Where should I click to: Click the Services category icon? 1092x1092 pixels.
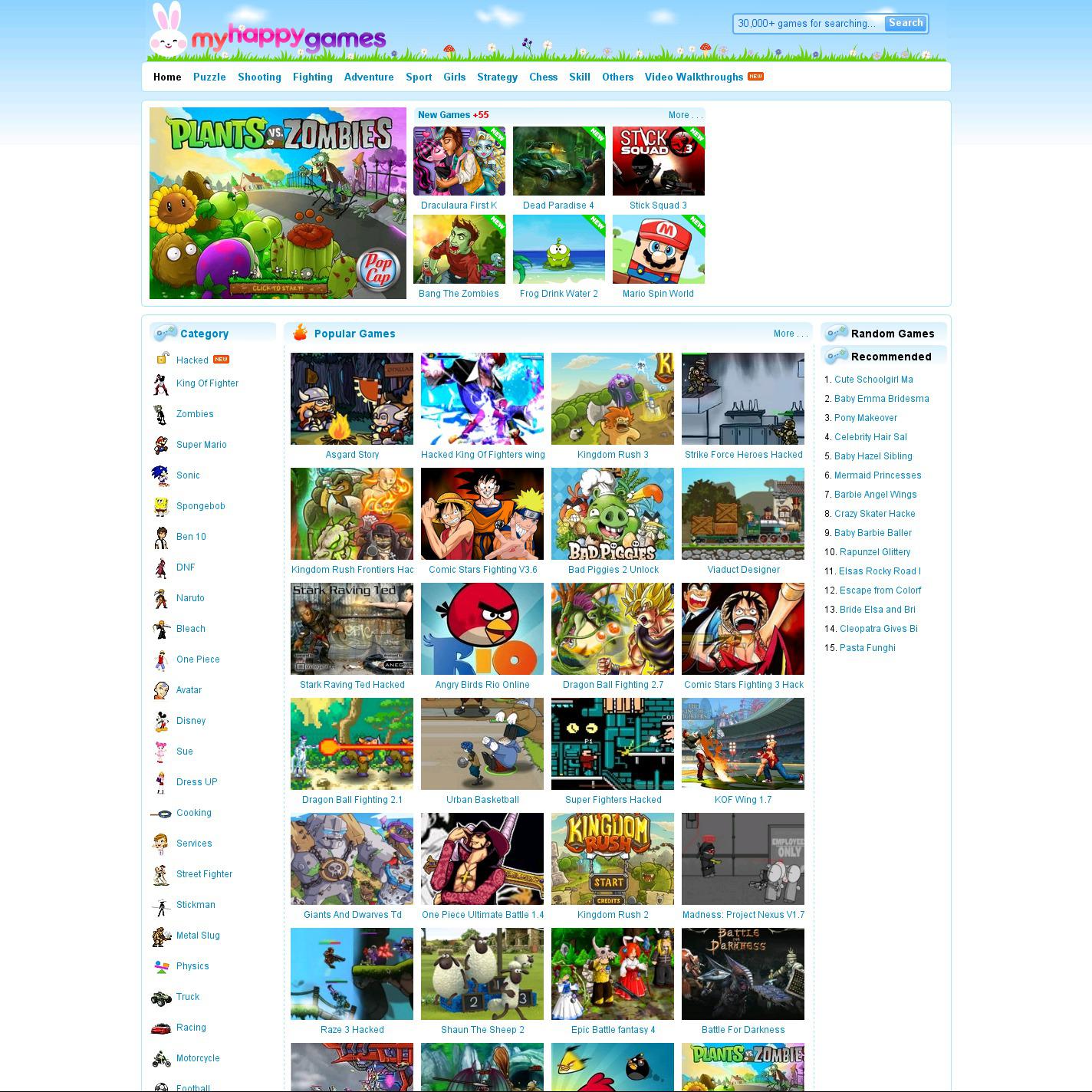coord(160,844)
